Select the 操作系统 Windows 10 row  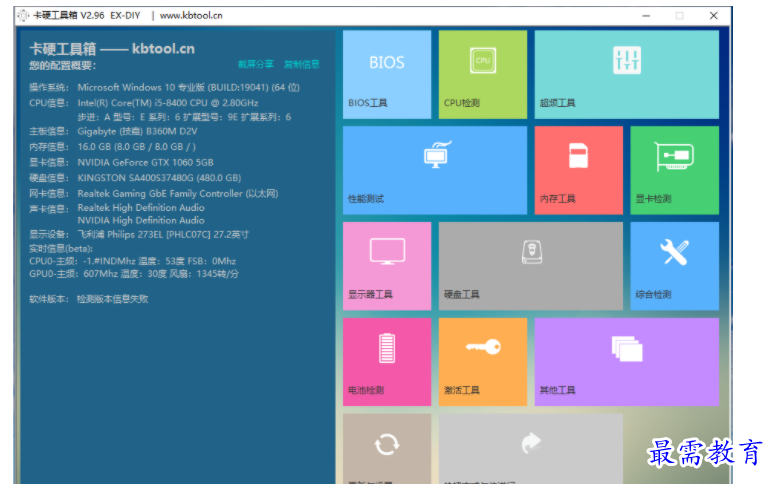click(x=164, y=88)
